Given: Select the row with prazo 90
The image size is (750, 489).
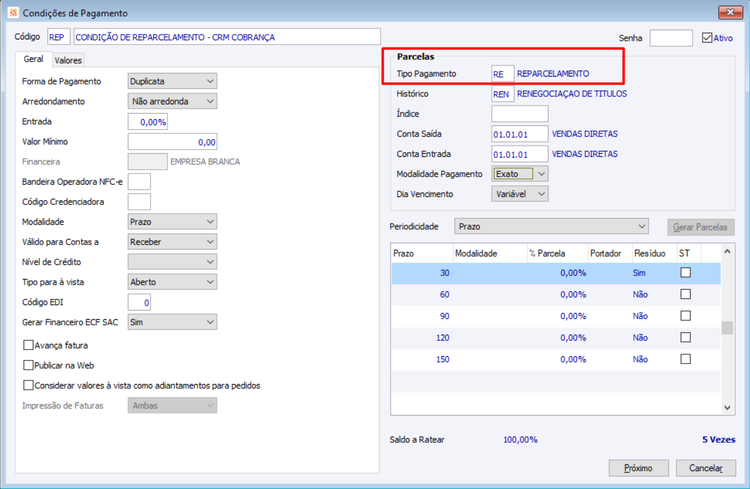Looking at the screenshot, I should (556, 316).
